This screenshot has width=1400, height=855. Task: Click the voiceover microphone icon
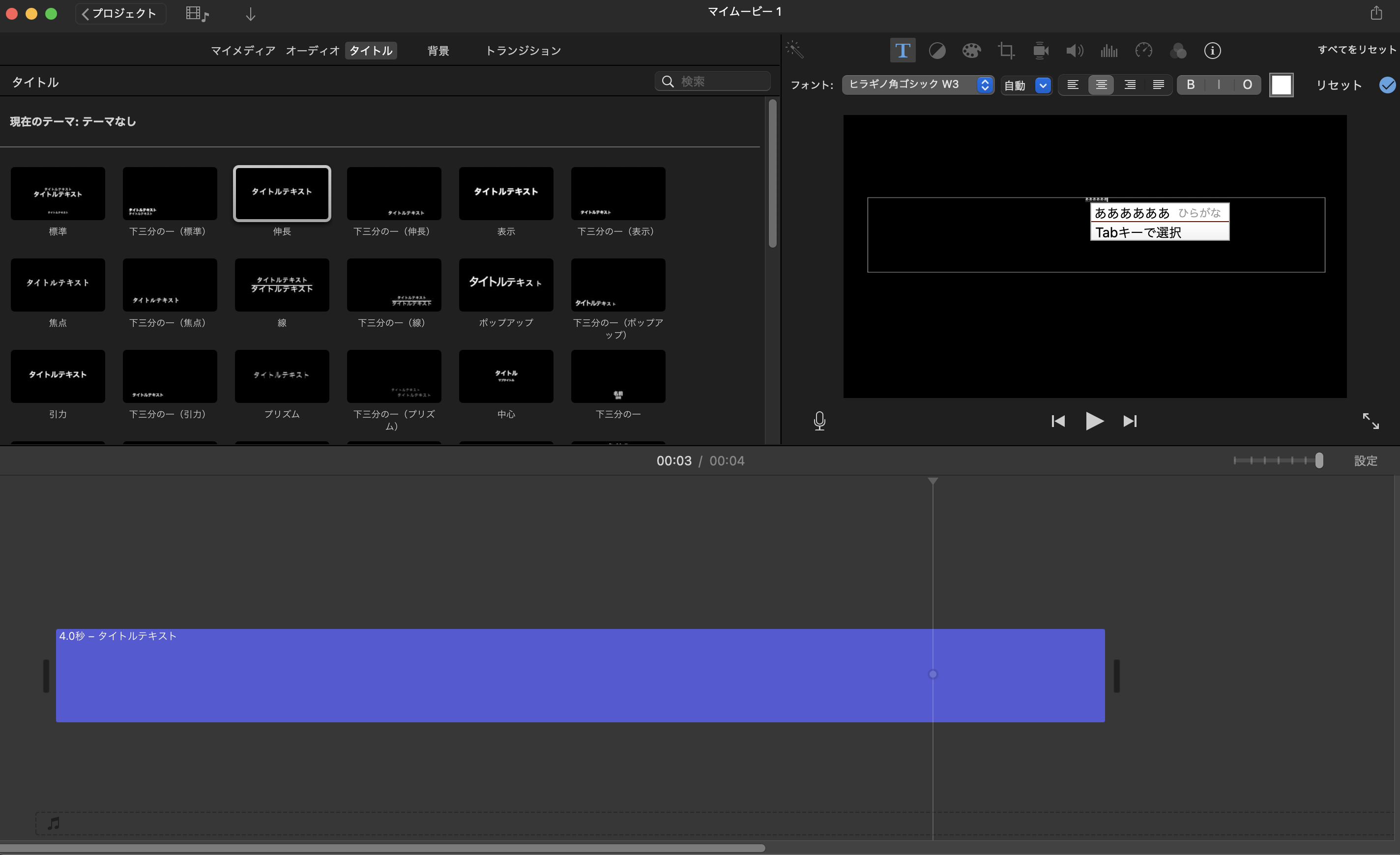click(819, 421)
